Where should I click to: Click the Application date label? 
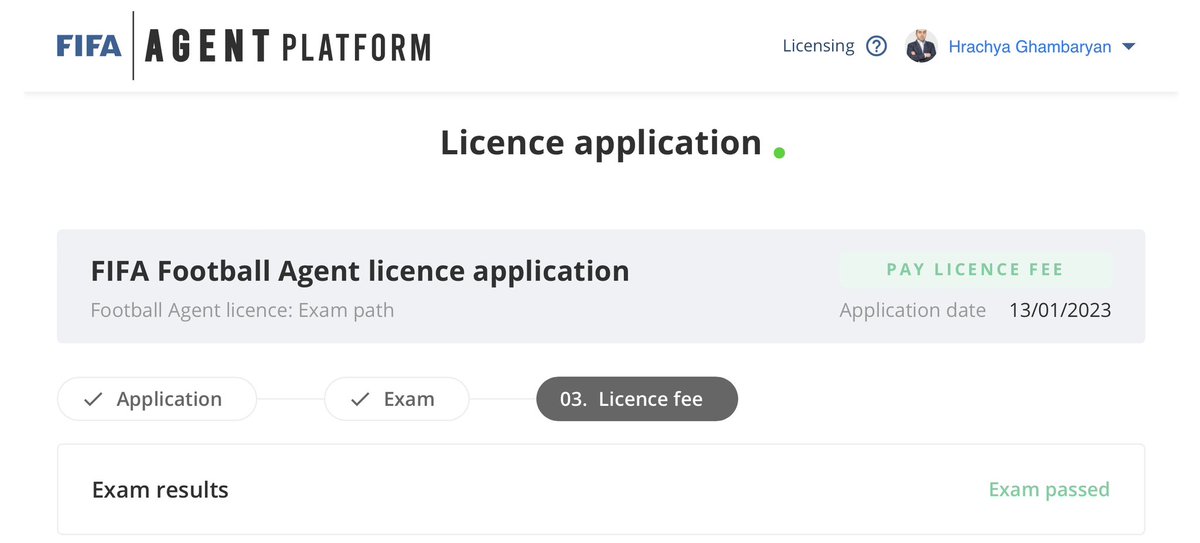[913, 310]
